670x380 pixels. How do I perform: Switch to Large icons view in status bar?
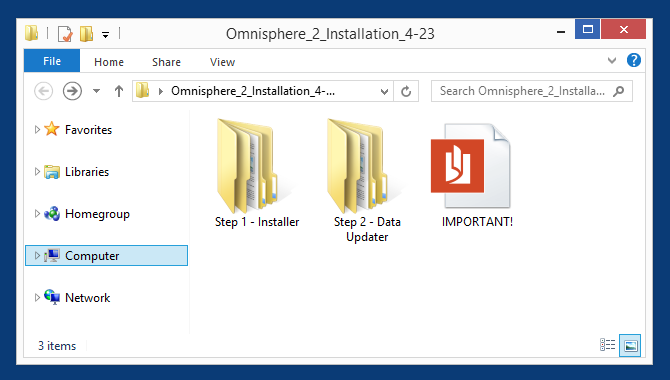(630, 345)
